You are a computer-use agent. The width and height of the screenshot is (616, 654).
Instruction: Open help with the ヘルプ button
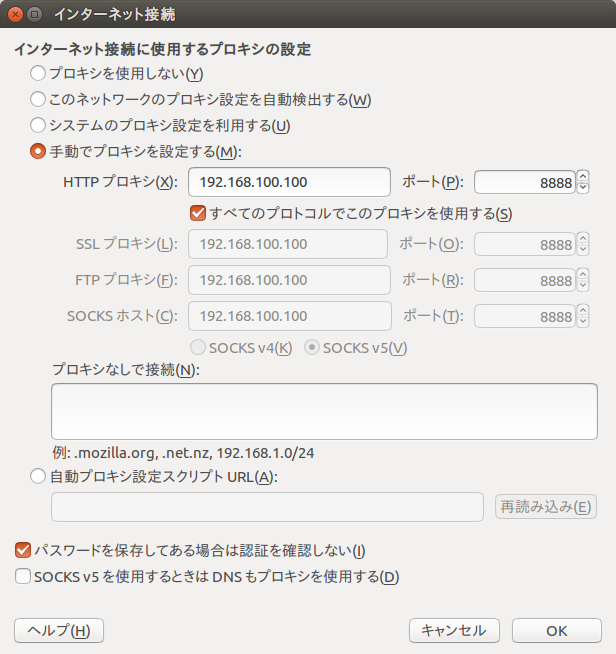(59, 630)
